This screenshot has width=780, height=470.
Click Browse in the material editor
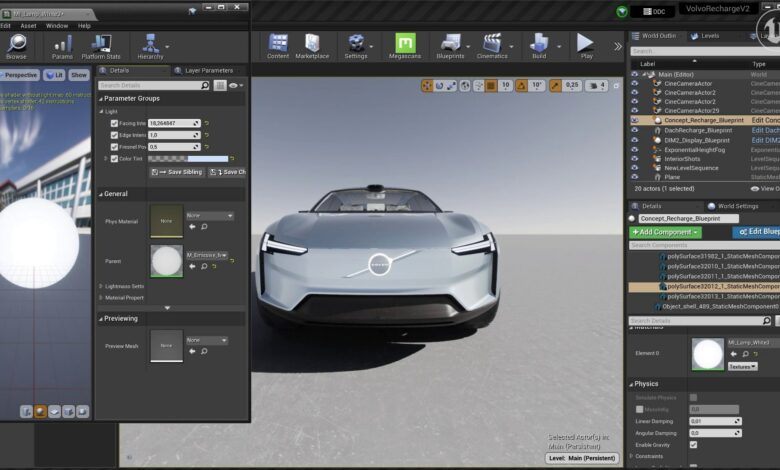[16, 47]
